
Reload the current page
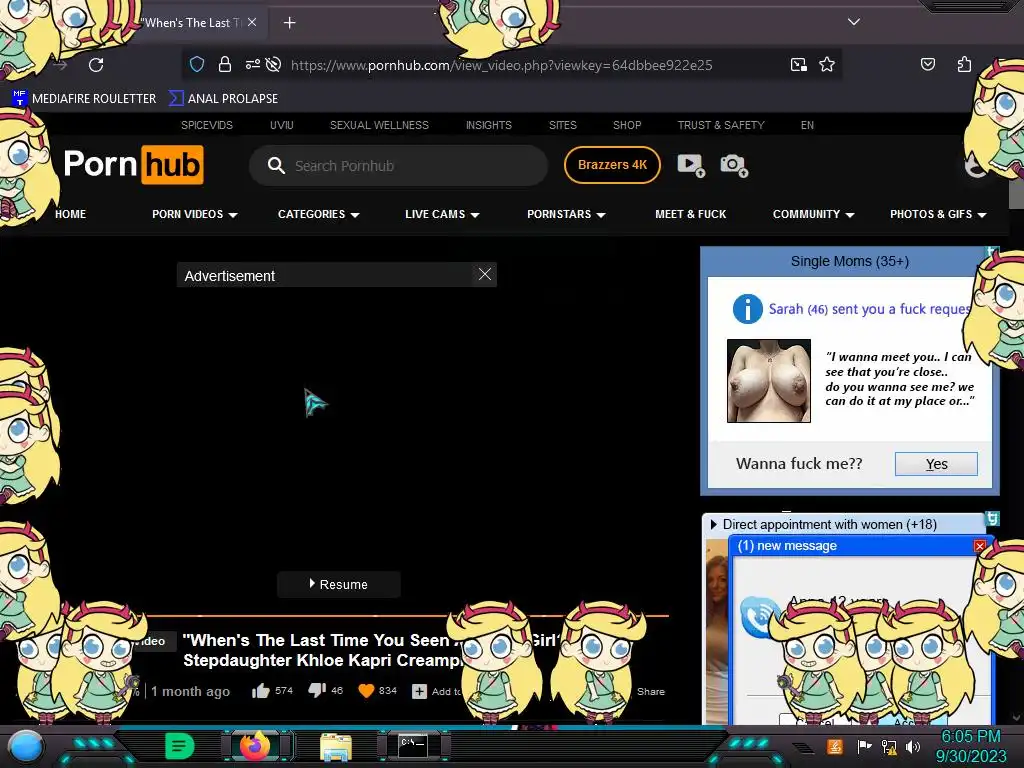96,65
